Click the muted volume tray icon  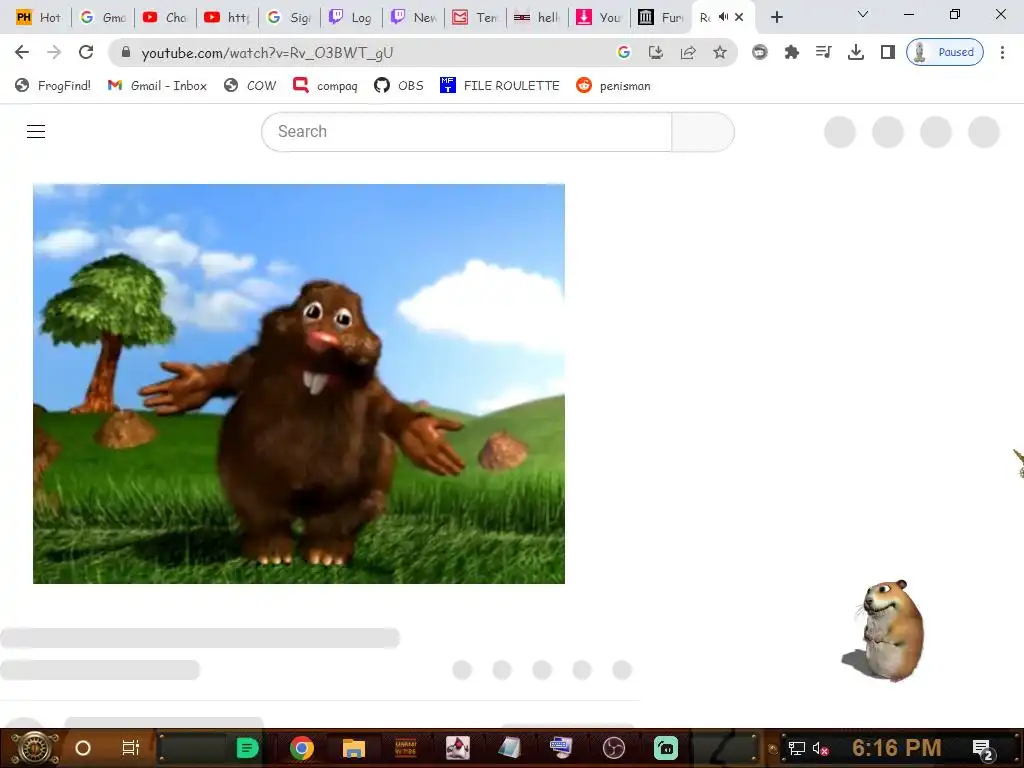click(x=821, y=748)
